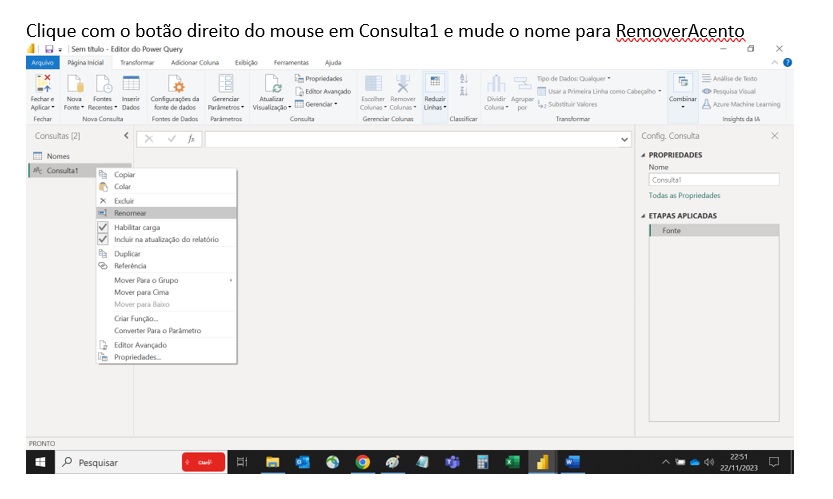Click Todas as Propriedades link
Viewport: 833px width, 499px height.
684,196
